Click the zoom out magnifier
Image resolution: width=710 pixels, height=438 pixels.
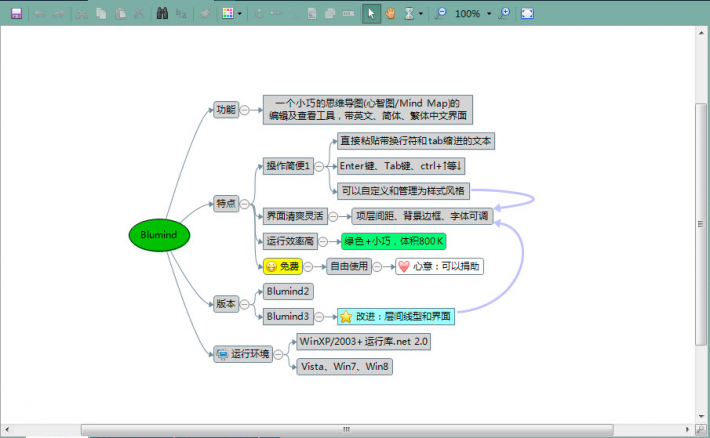(440, 14)
